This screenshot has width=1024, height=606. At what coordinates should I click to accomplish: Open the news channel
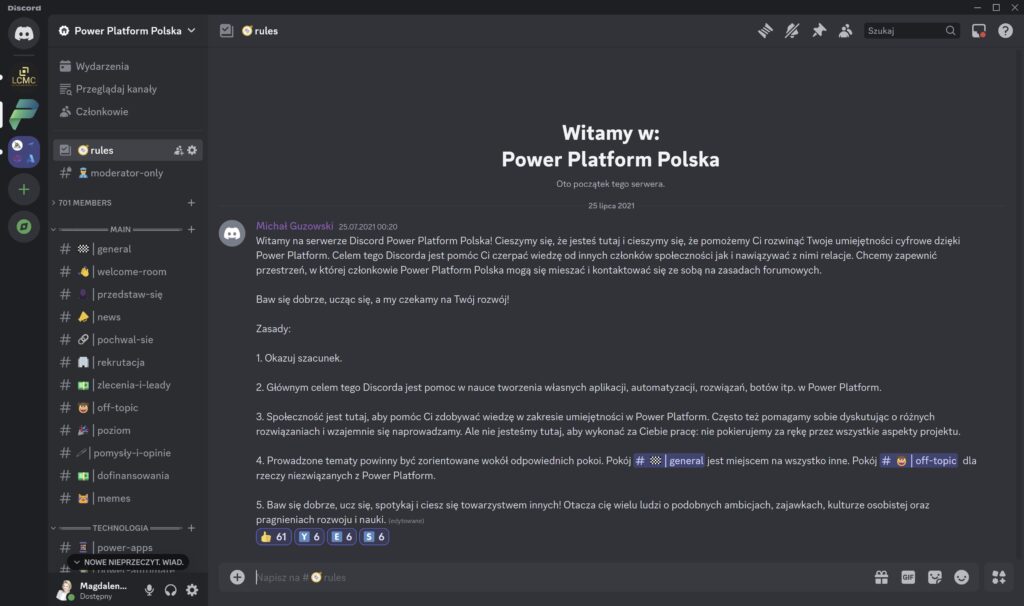pos(127,317)
